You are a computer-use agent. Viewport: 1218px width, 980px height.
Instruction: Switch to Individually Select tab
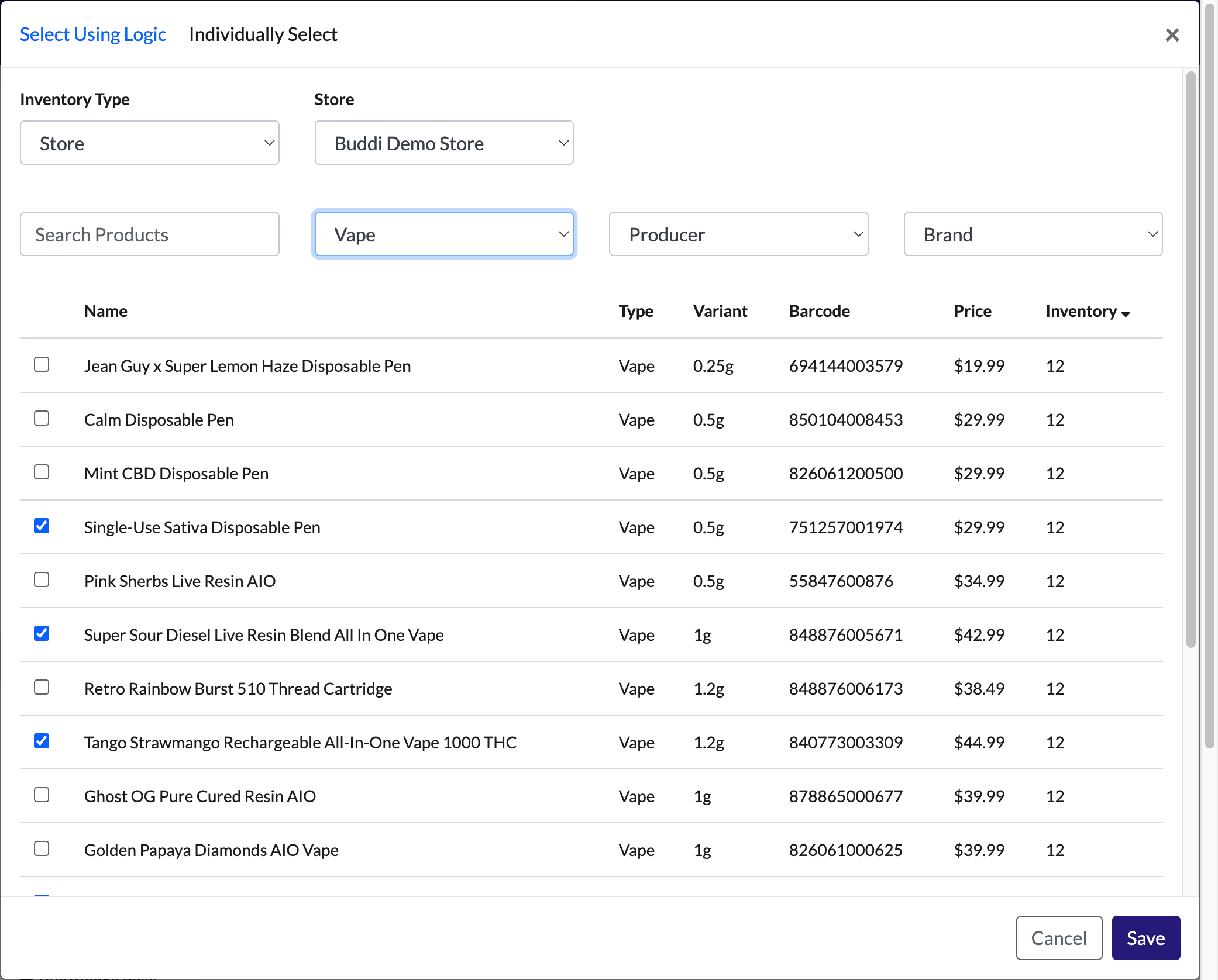[x=263, y=34]
